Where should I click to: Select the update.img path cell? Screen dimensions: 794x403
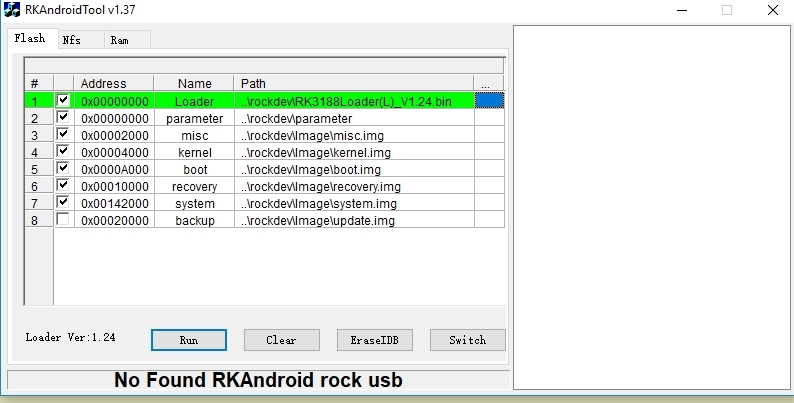[354, 220]
